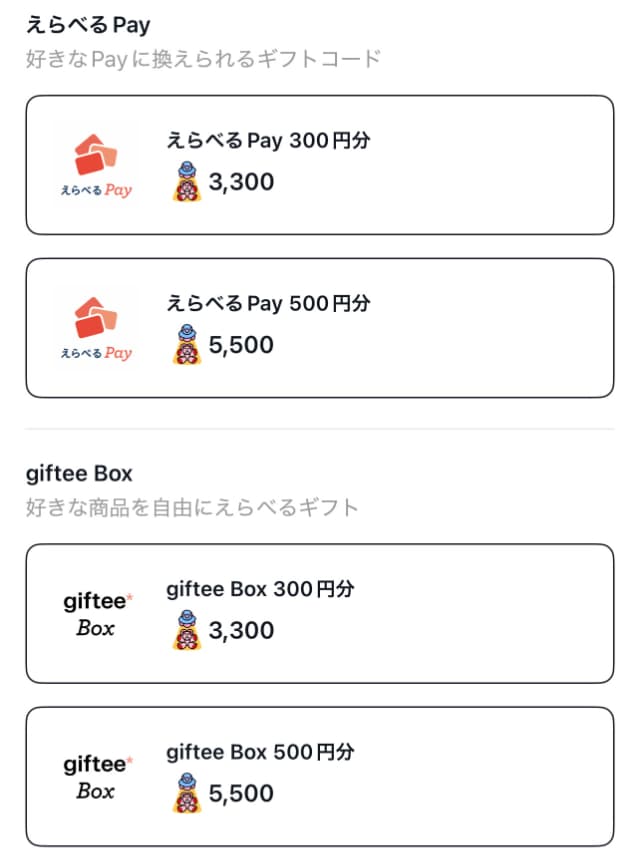Click the えらべるPay logo in 300円分 card
This screenshot has height=853, width=640.
[96, 166]
